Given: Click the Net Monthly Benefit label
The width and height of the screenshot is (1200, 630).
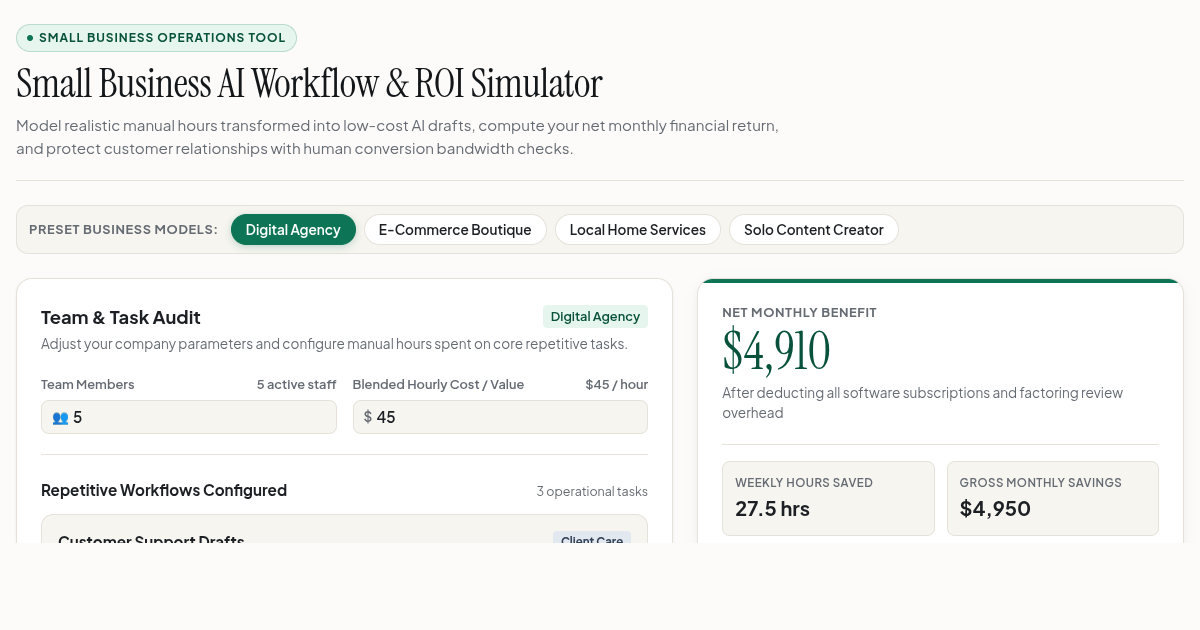Looking at the screenshot, I should pos(799,313).
